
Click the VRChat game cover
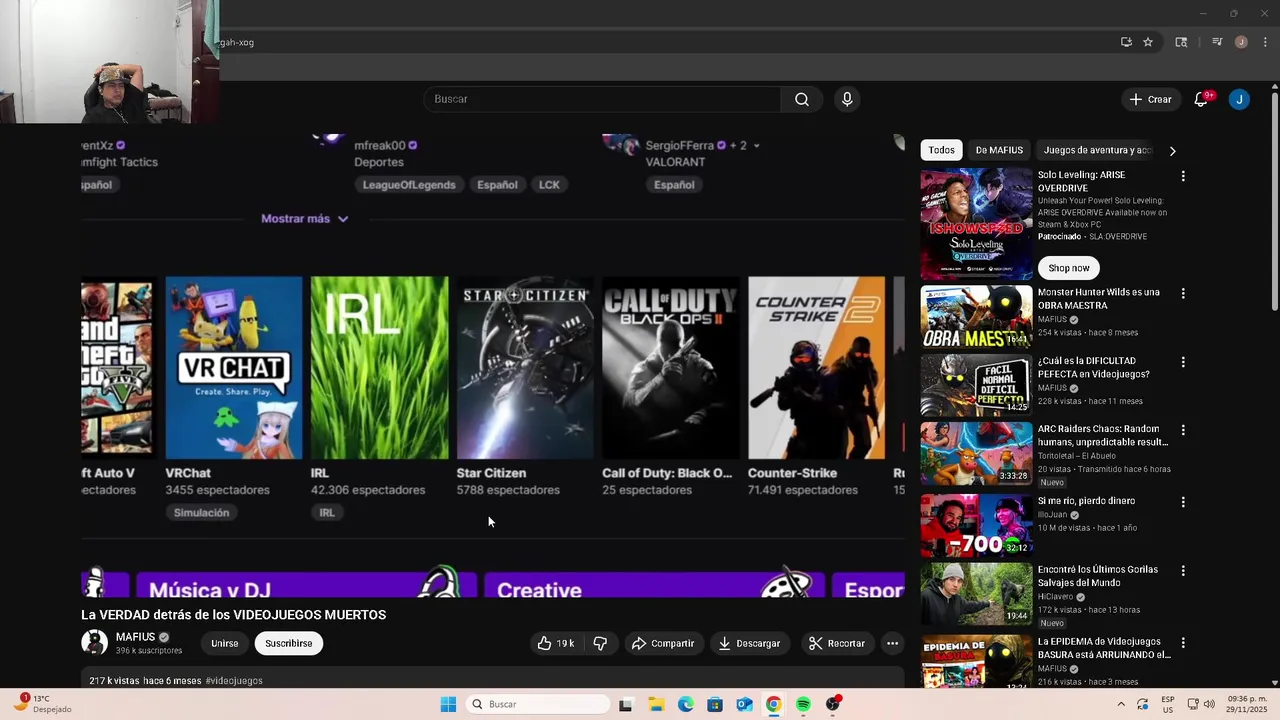234,368
